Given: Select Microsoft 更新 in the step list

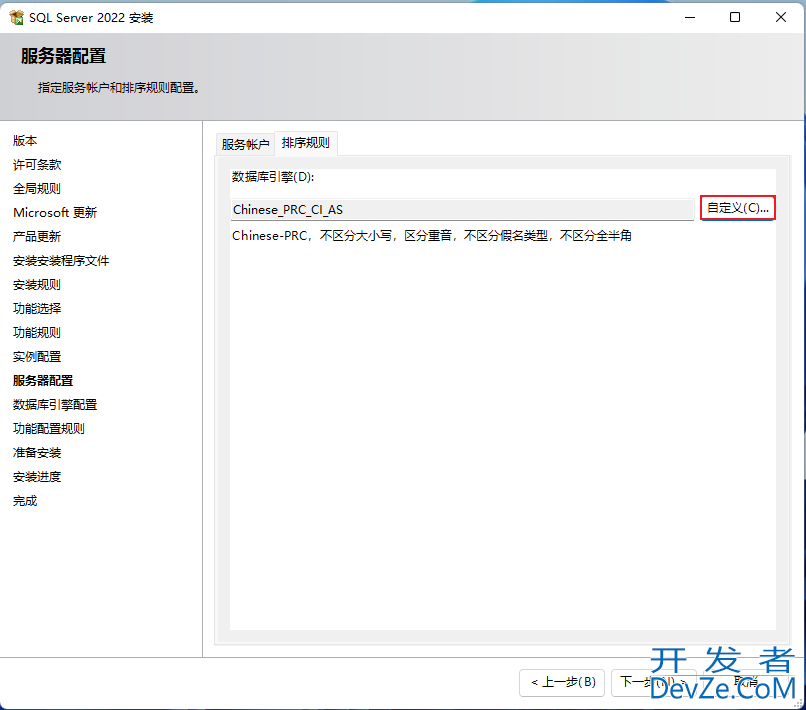Looking at the screenshot, I should click(55, 212).
